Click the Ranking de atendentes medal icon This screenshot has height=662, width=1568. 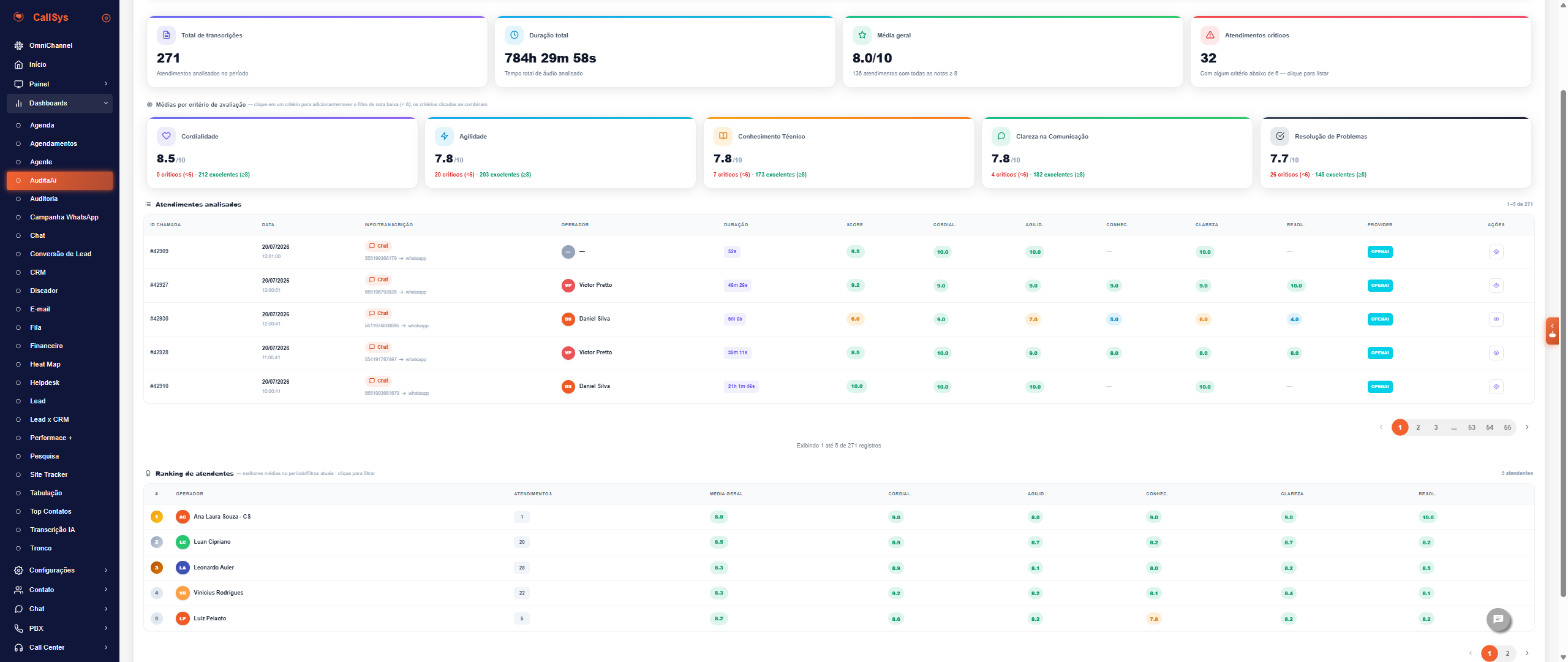(148, 473)
